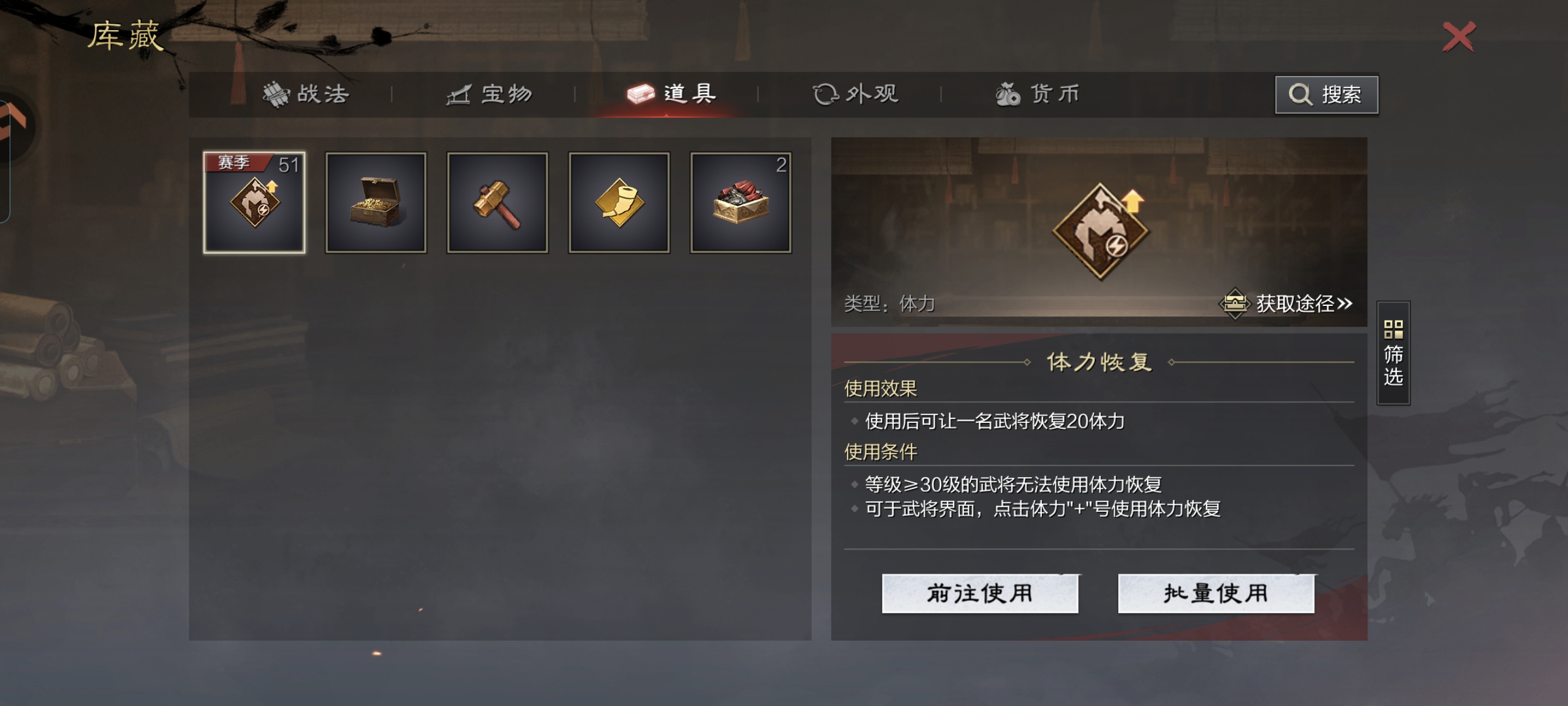Screen dimensions: 1568x706
Task: Click the orange arrow icon at the left edge
Action: click(x=12, y=122)
